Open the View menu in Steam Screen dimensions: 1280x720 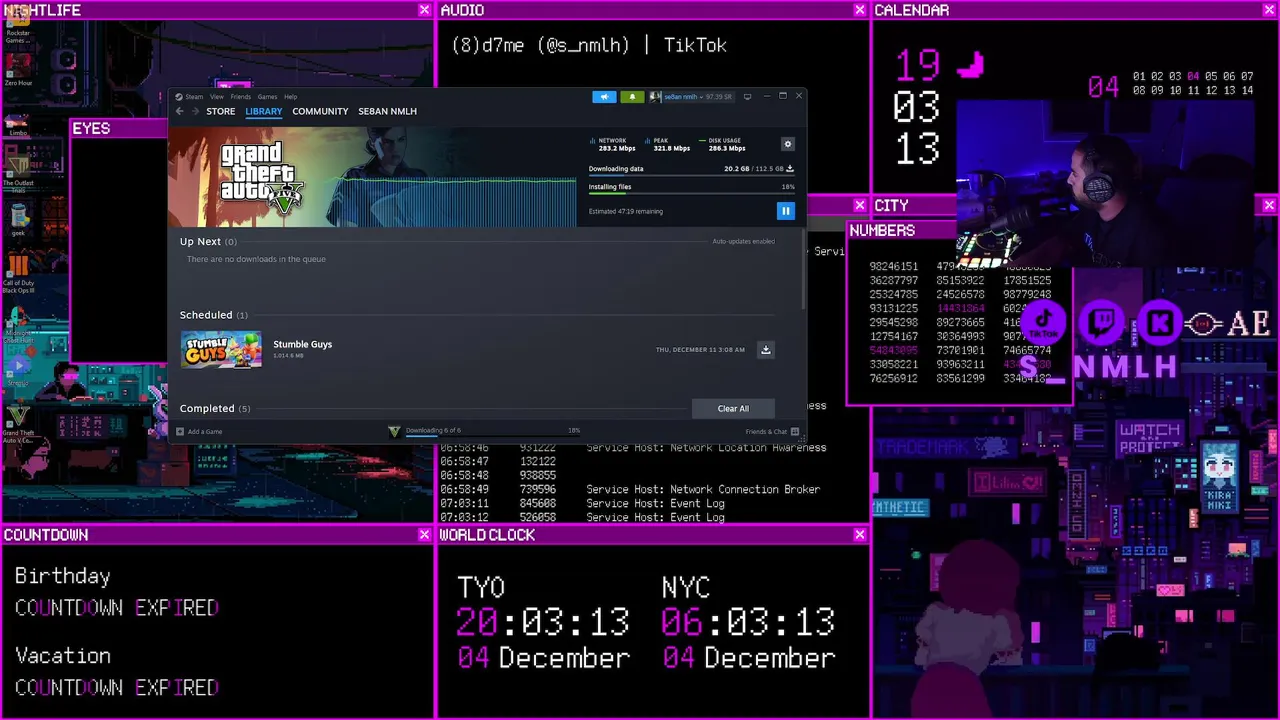[216, 97]
